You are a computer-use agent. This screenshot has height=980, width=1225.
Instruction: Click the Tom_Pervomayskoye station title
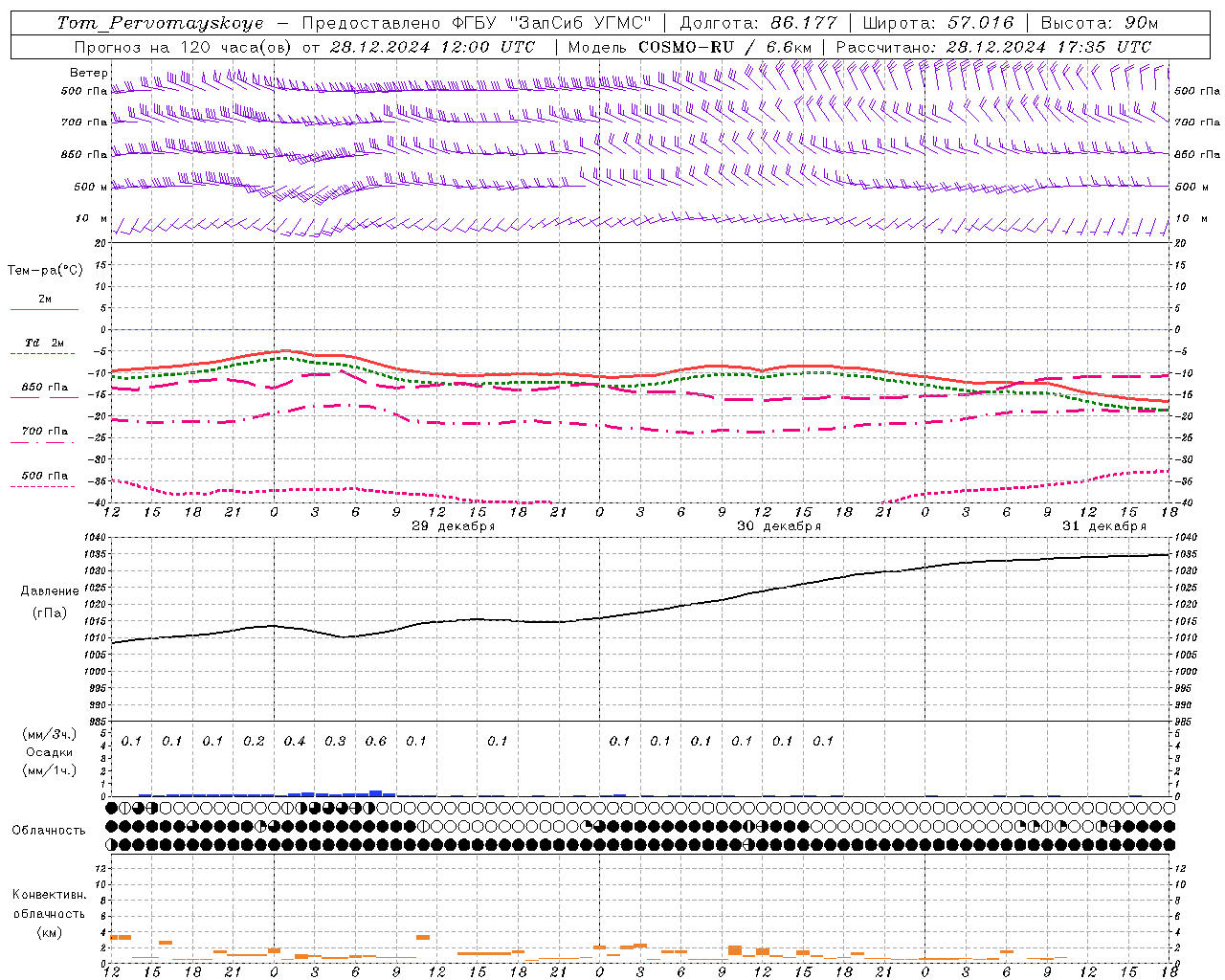(160, 23)
